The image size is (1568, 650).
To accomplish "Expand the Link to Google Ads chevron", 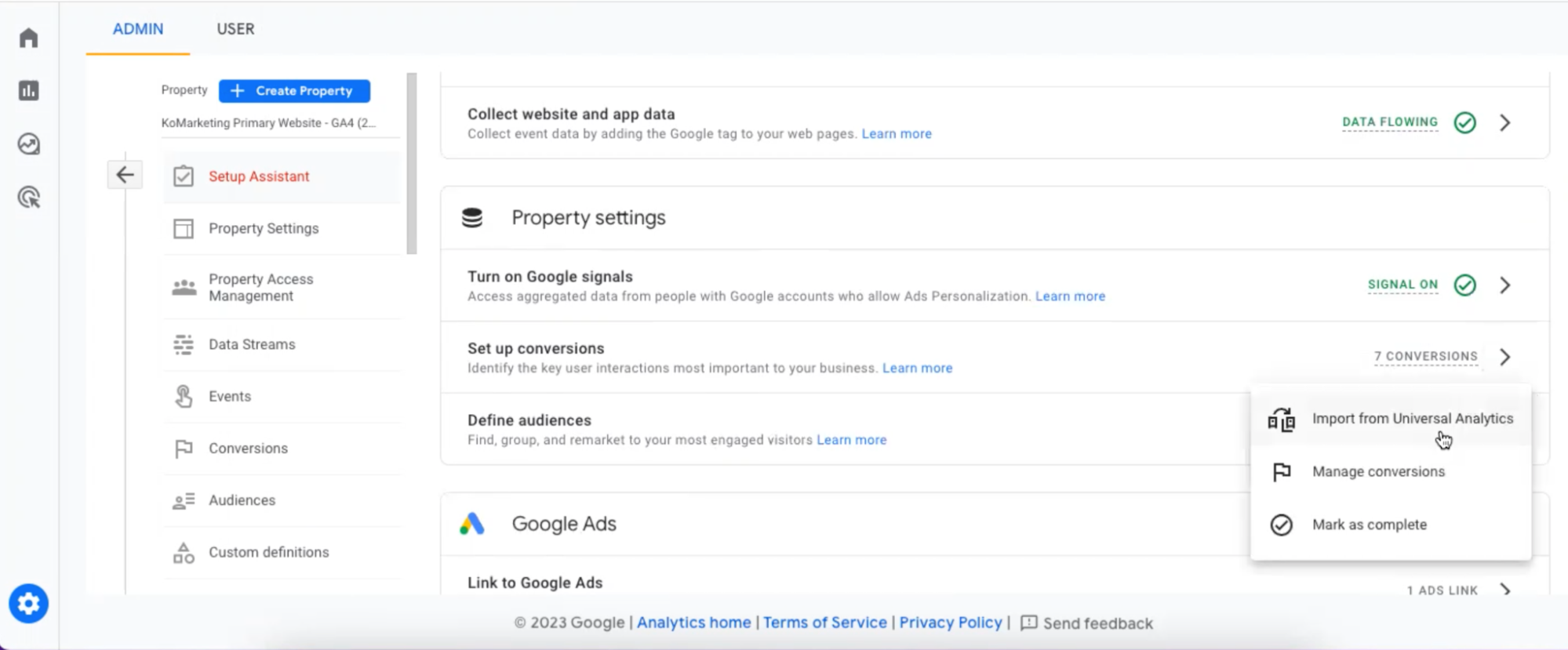I will (x=1505, y=590).
